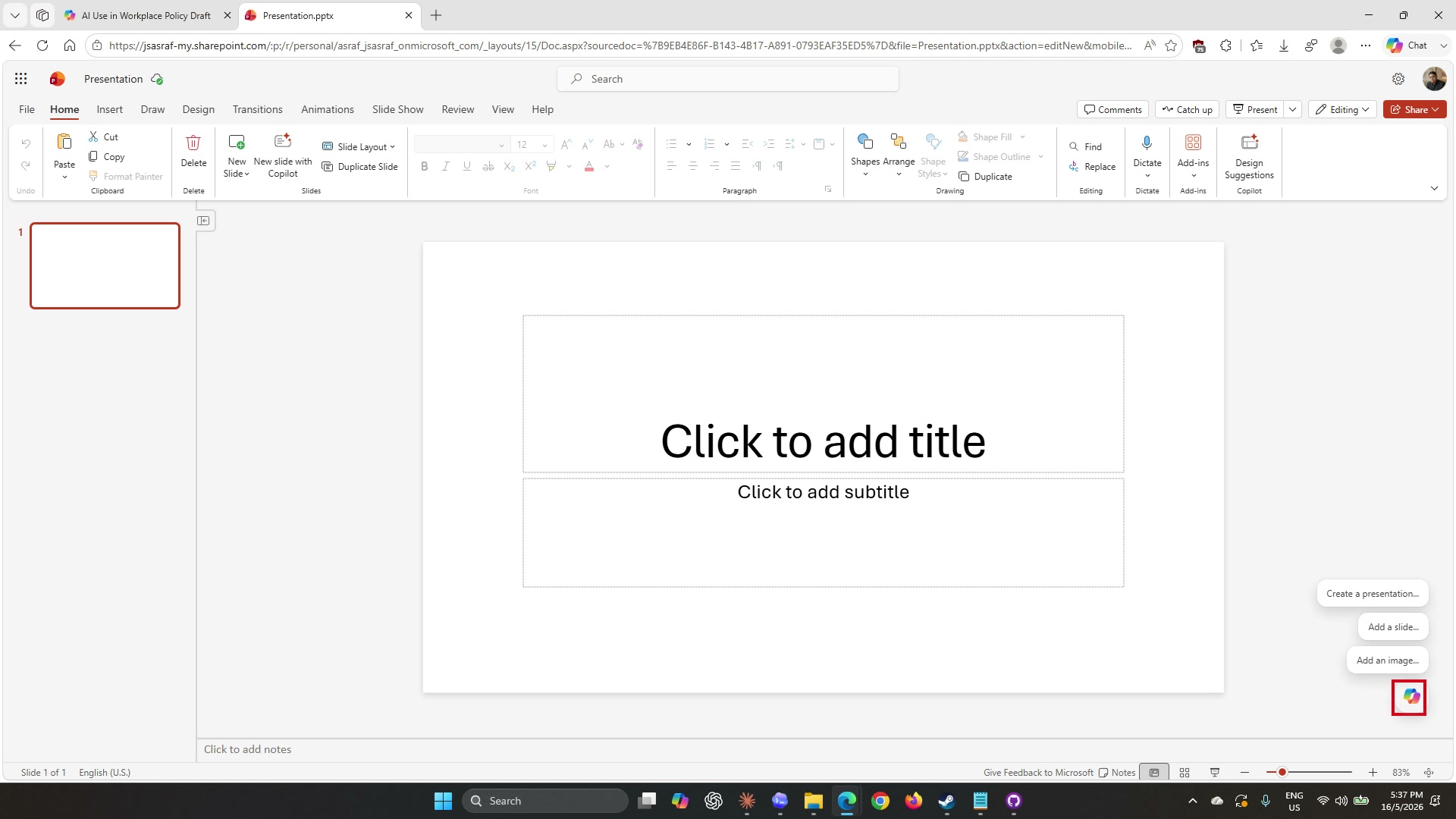Open the bullets list dropdown arrow
Image resolution: width=1456 pixels, height=819 pixels.
coord(689,144)
